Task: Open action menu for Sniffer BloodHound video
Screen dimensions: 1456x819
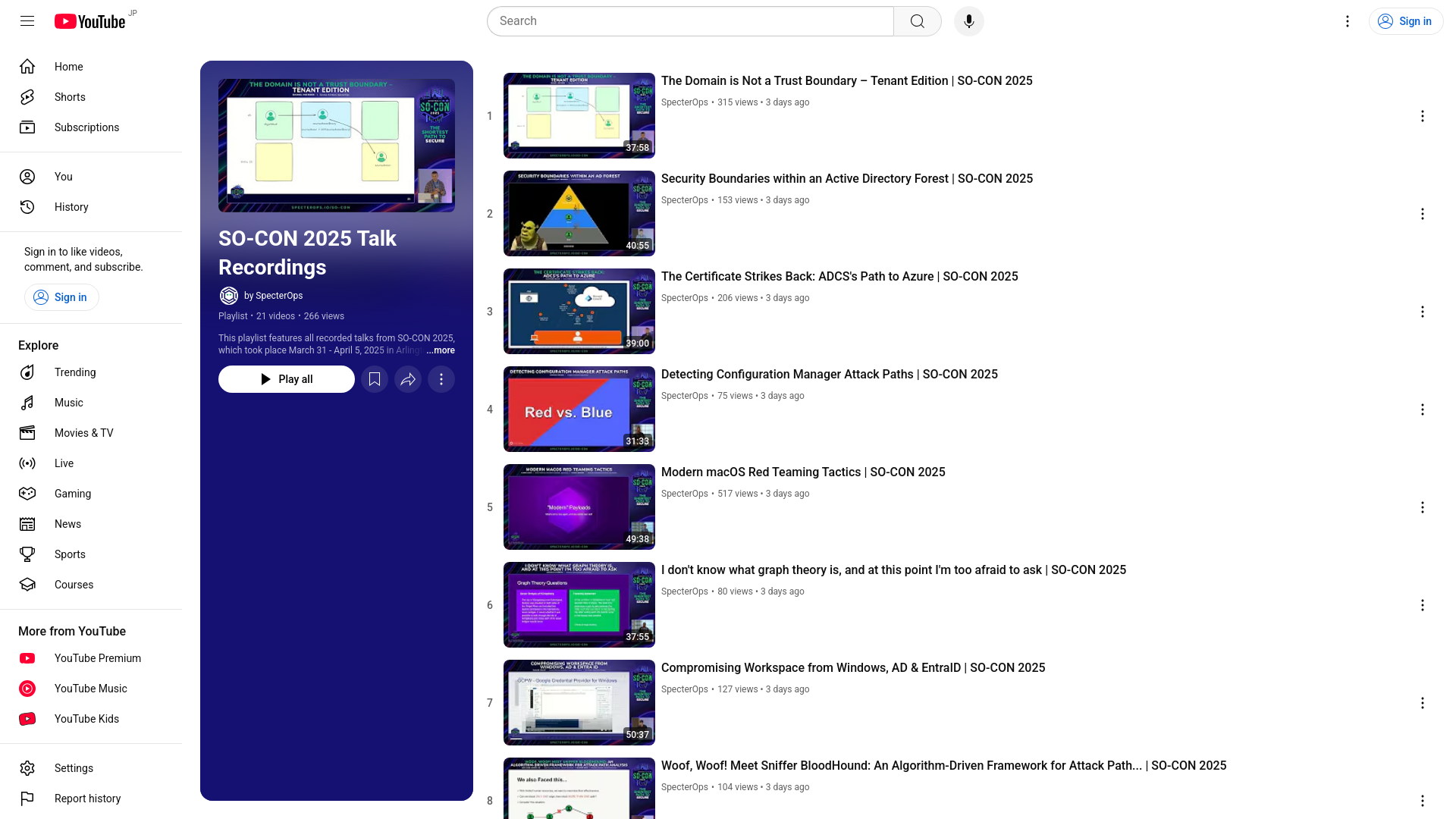Action: [1423, 801]
